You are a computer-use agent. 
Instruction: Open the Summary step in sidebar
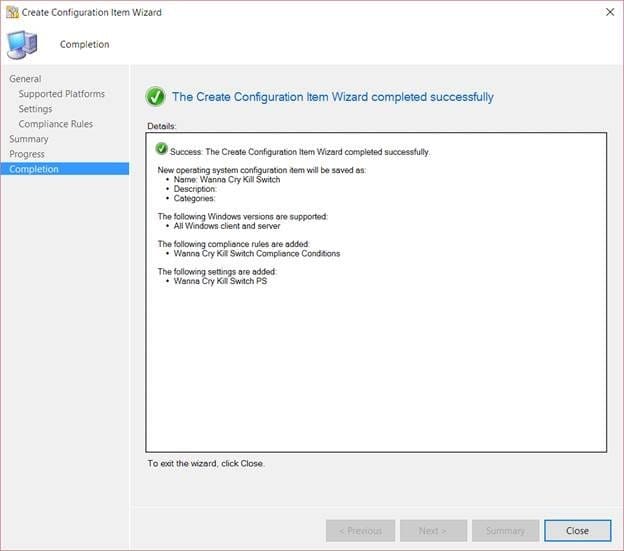(x=29, y=139)
